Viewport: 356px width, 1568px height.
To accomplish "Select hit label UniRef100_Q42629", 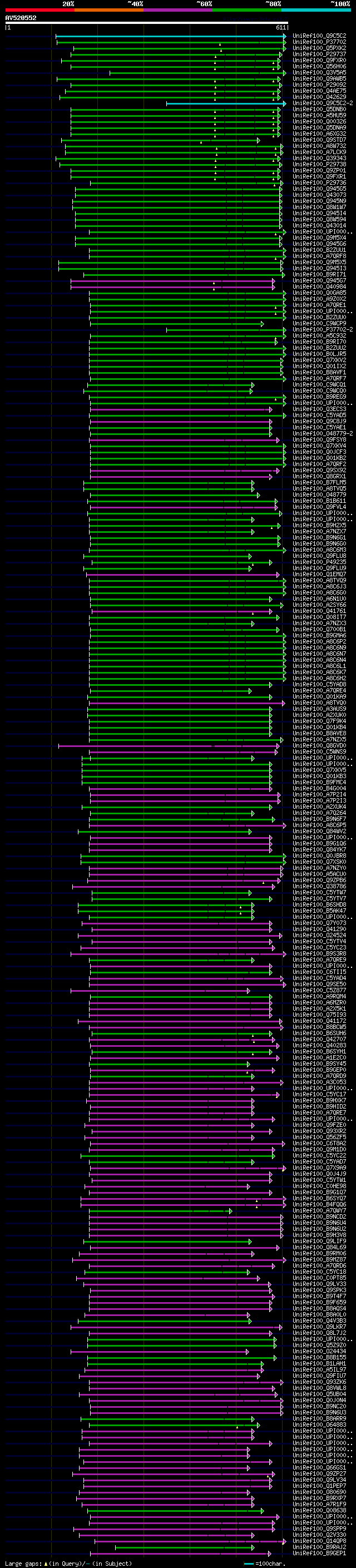I will (x=319, y=97).
